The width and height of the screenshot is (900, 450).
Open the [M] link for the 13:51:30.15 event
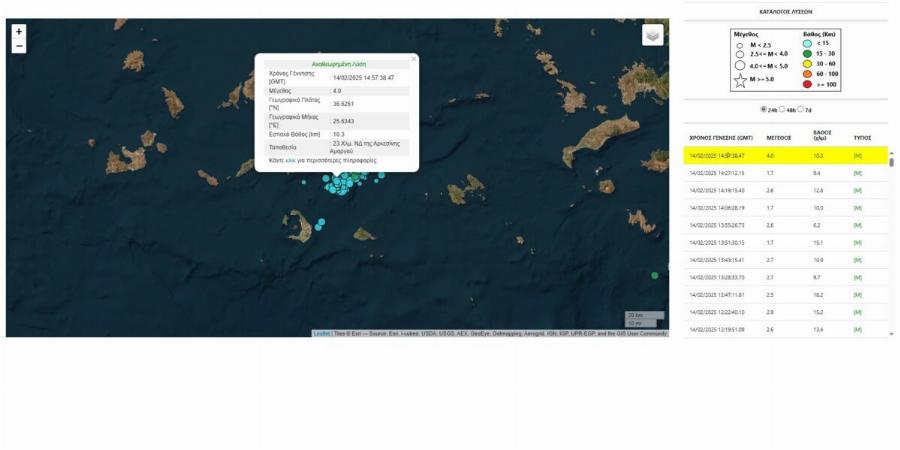pyautogui.click(x=858, y=243)
